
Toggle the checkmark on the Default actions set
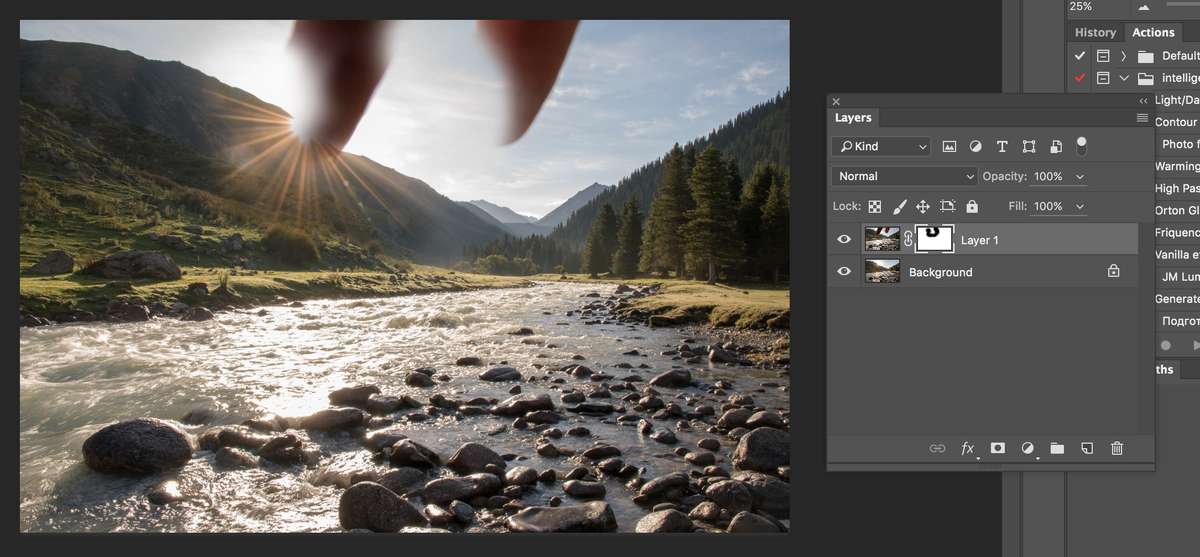pyautogui.click(x=1079, y=56)
